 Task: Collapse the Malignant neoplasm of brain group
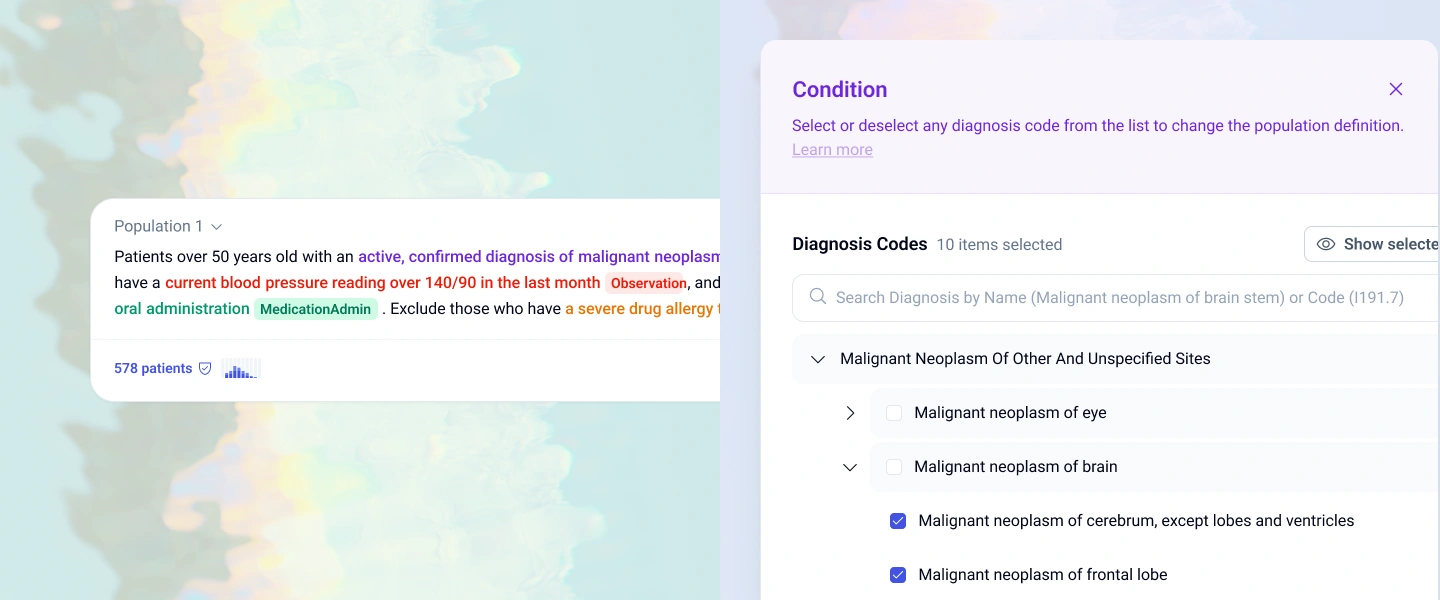(x=850, y=467)
